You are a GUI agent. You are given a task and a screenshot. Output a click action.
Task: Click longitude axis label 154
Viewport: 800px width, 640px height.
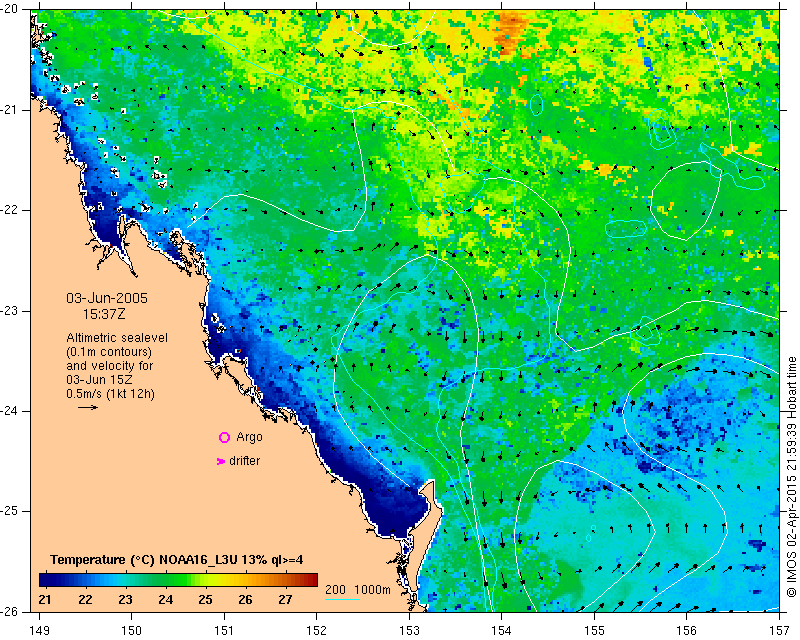502,631
